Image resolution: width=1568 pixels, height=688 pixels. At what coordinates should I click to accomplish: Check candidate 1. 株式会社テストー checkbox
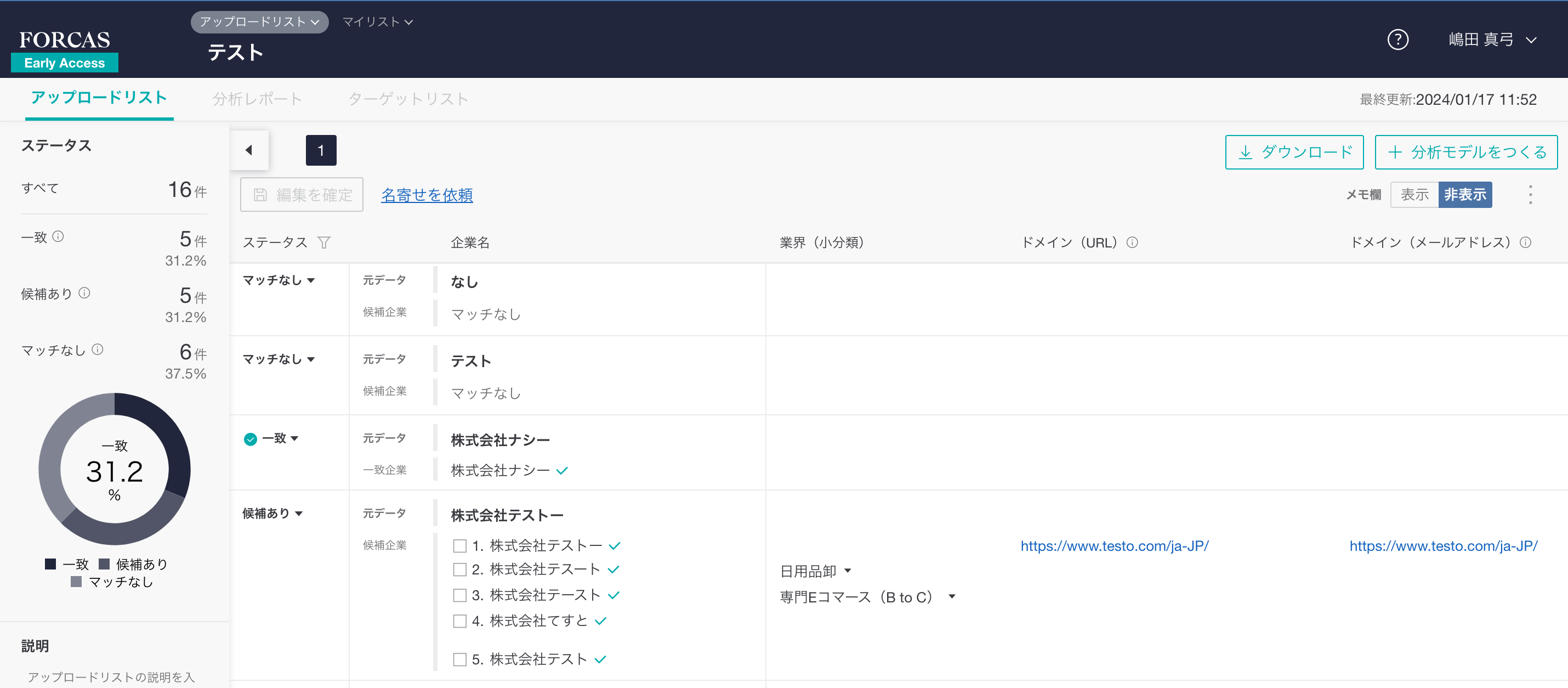[x=459, y=546]
